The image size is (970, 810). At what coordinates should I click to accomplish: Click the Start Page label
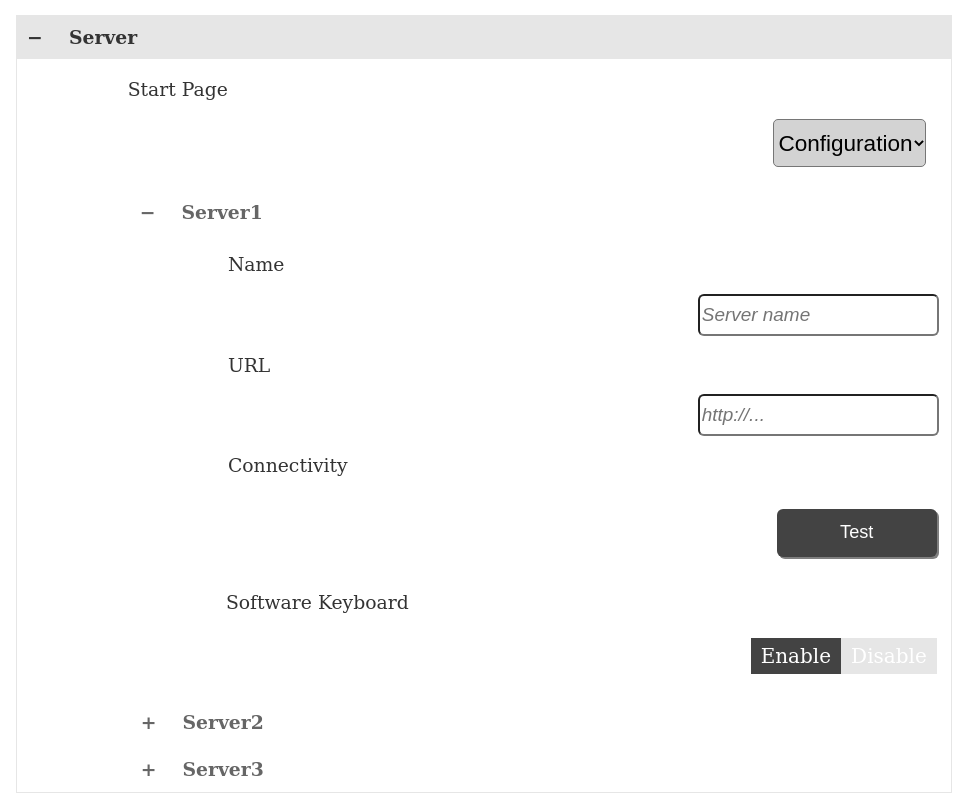(177, 90)
